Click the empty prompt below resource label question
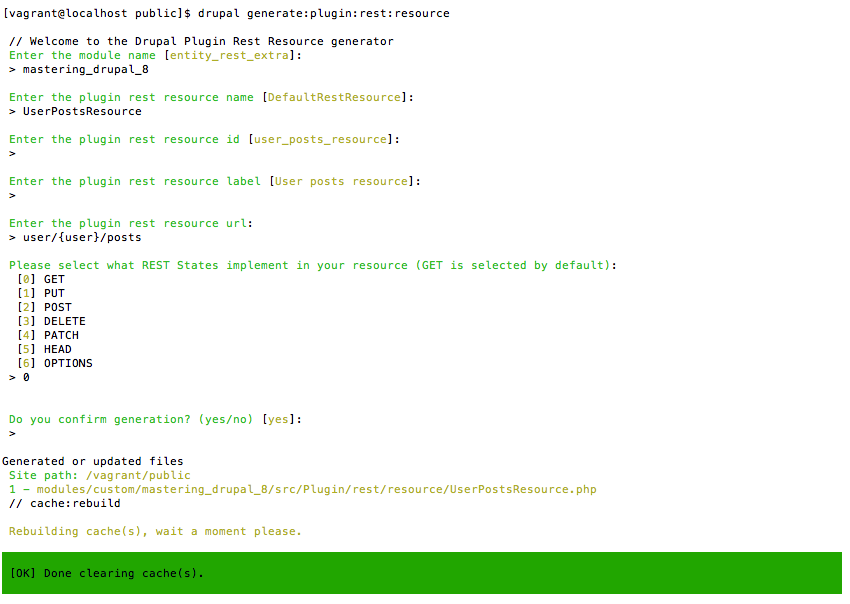The height and width of the screenshot is (604, 850). point(13,195)
